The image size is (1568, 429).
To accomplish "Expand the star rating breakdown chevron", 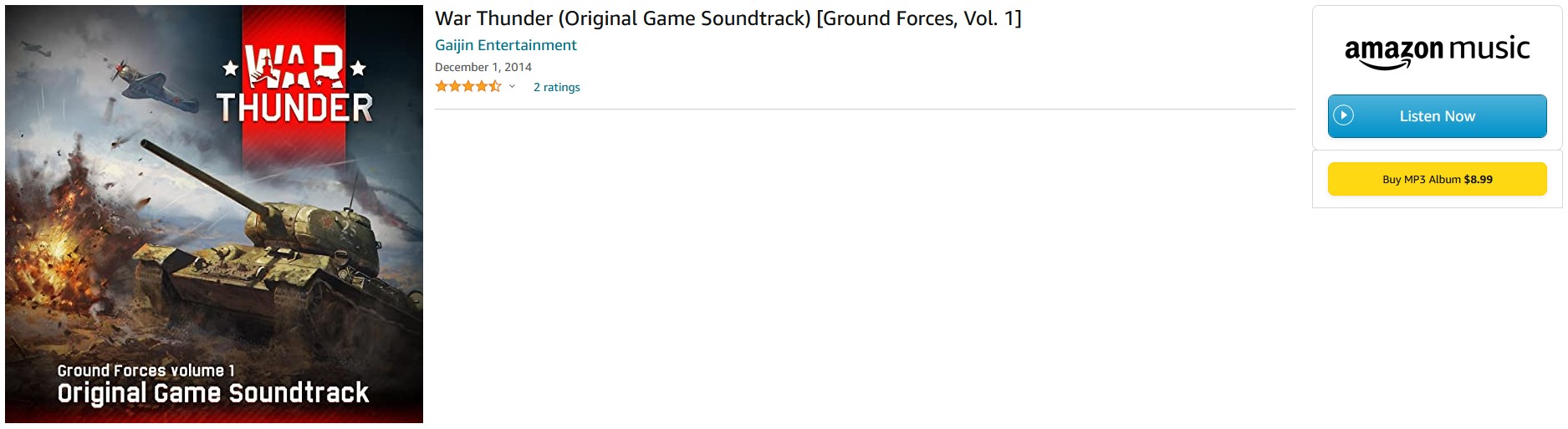I will 513,86.
